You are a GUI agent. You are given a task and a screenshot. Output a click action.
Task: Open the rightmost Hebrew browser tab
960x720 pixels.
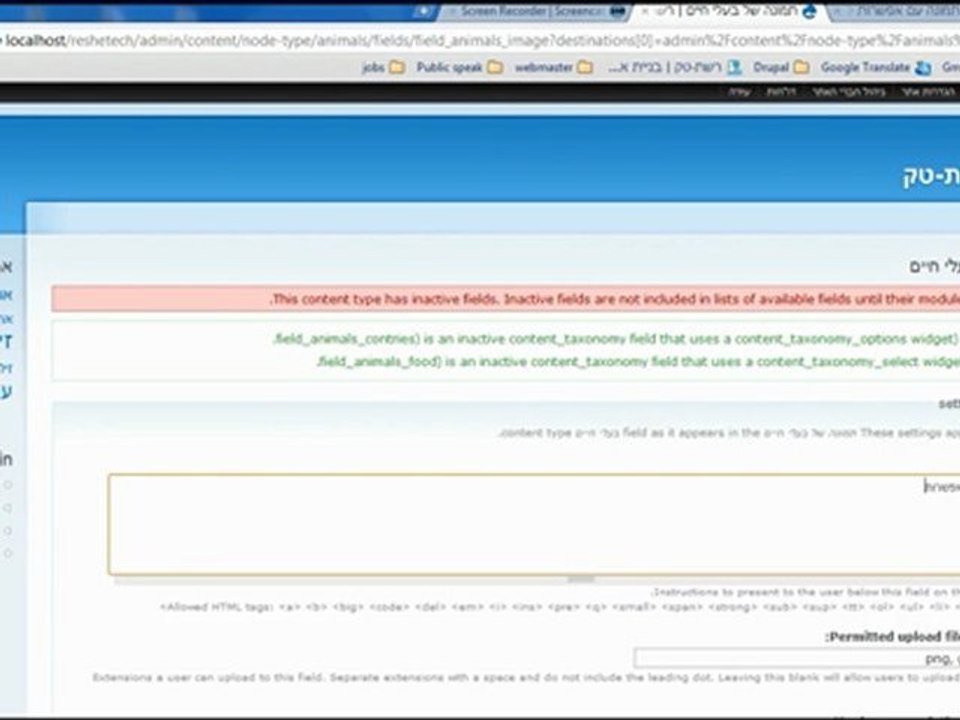tap(897, 11)
